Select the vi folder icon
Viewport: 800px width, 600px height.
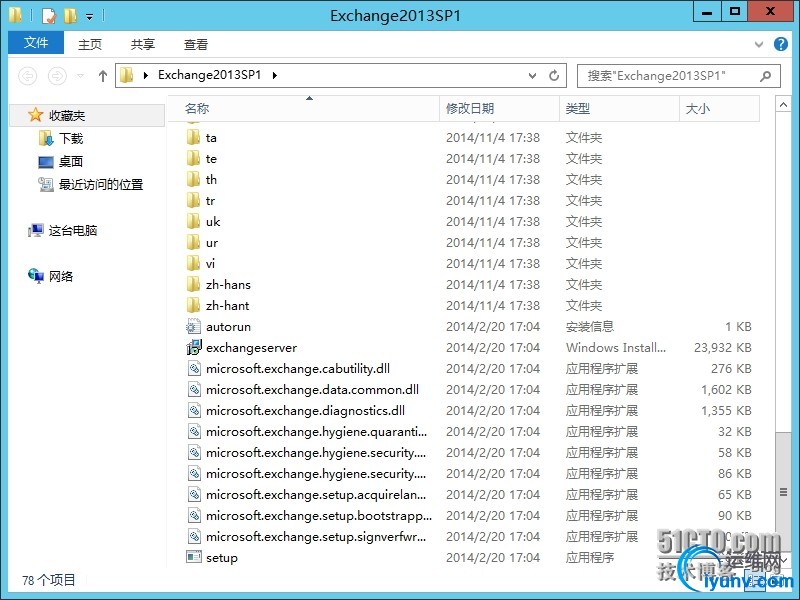click(193, 264)
